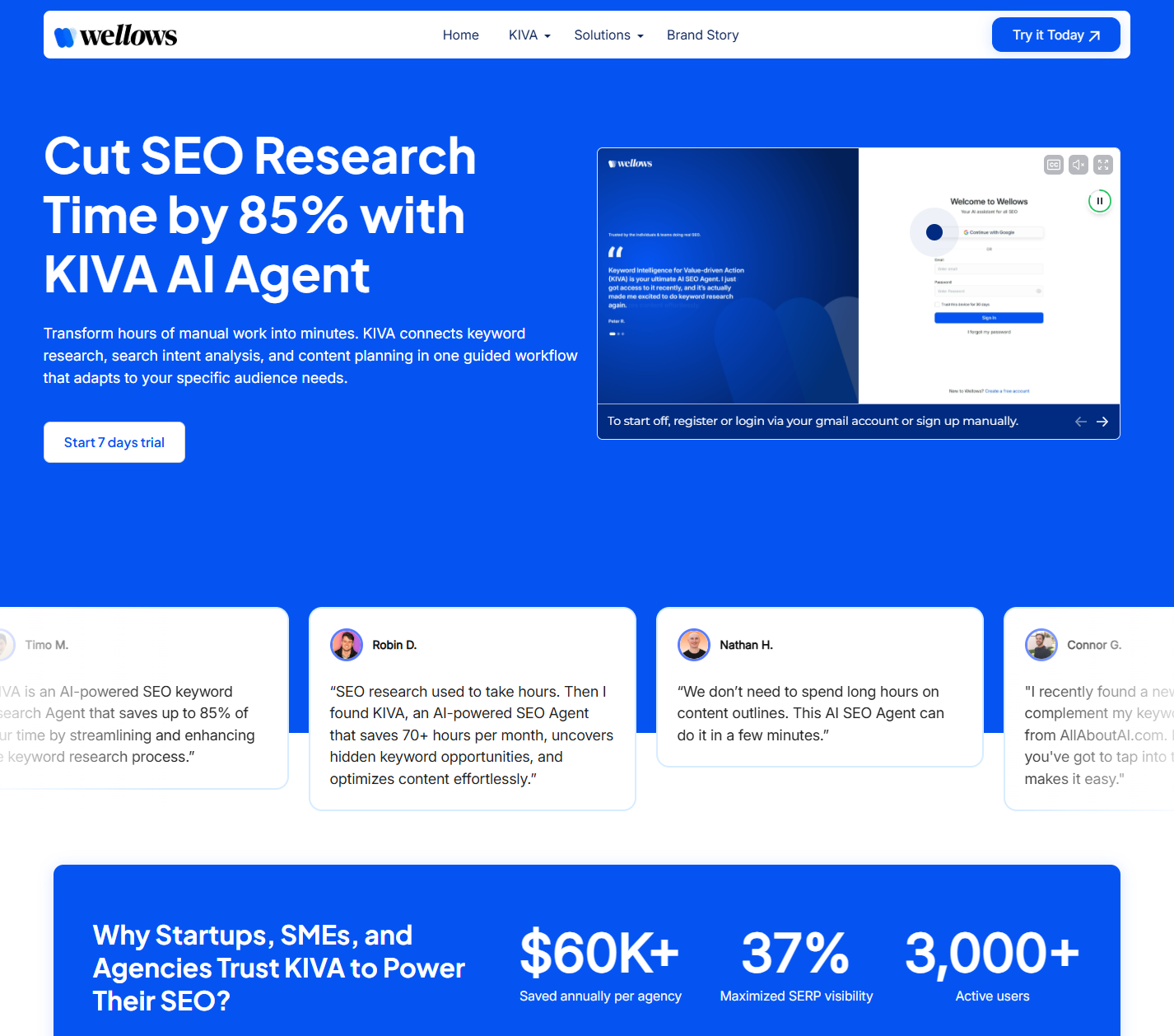Click the demo caption about registering via gmail
This screenshot has height=1036, width=1174.
point(813,421)
